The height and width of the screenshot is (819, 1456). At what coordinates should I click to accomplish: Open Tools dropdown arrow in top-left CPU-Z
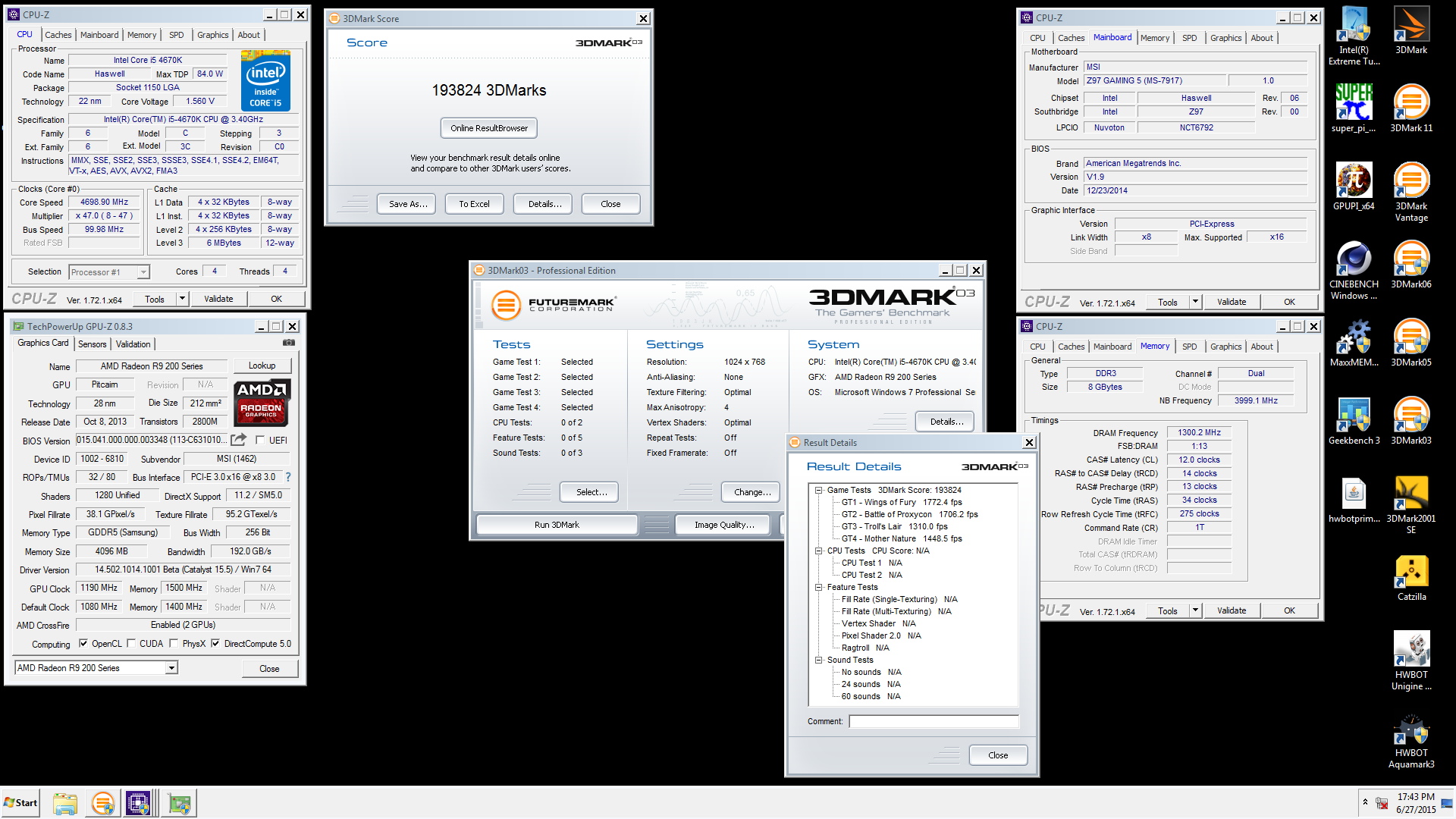(182, 299)
